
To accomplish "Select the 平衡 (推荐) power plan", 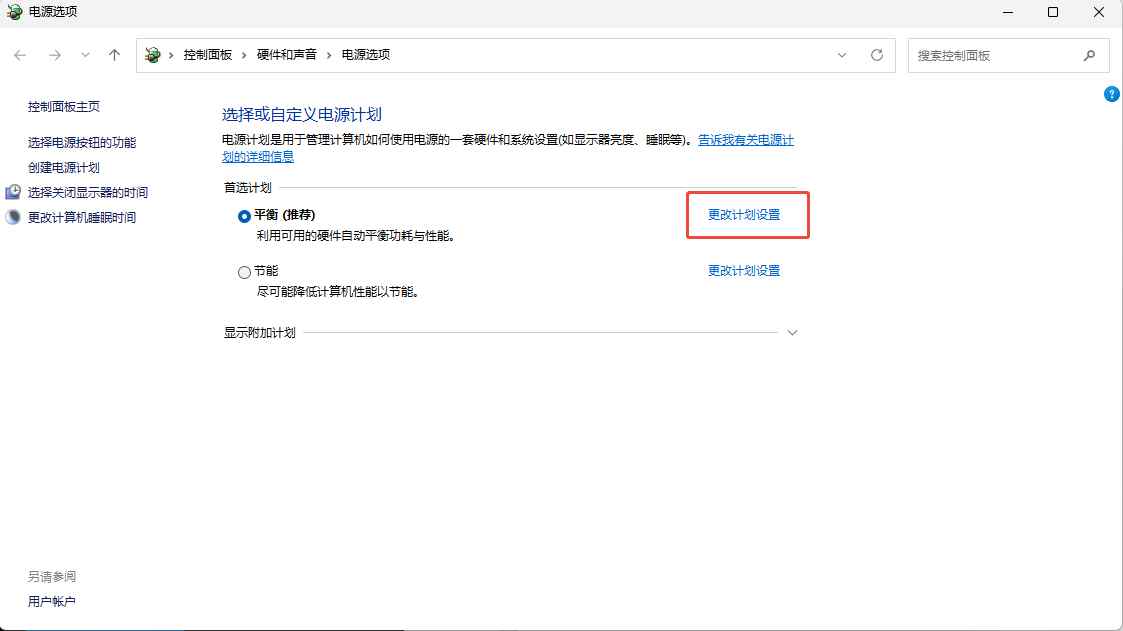I will pyautogui.click(x=244, y=216).
